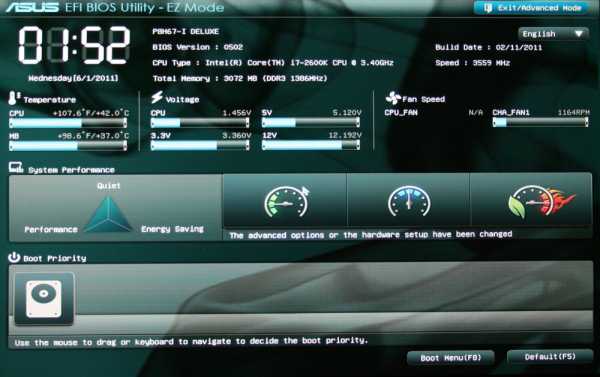Select the green energy saving gauge icon

pyautogui.click(x=286, y=202)
